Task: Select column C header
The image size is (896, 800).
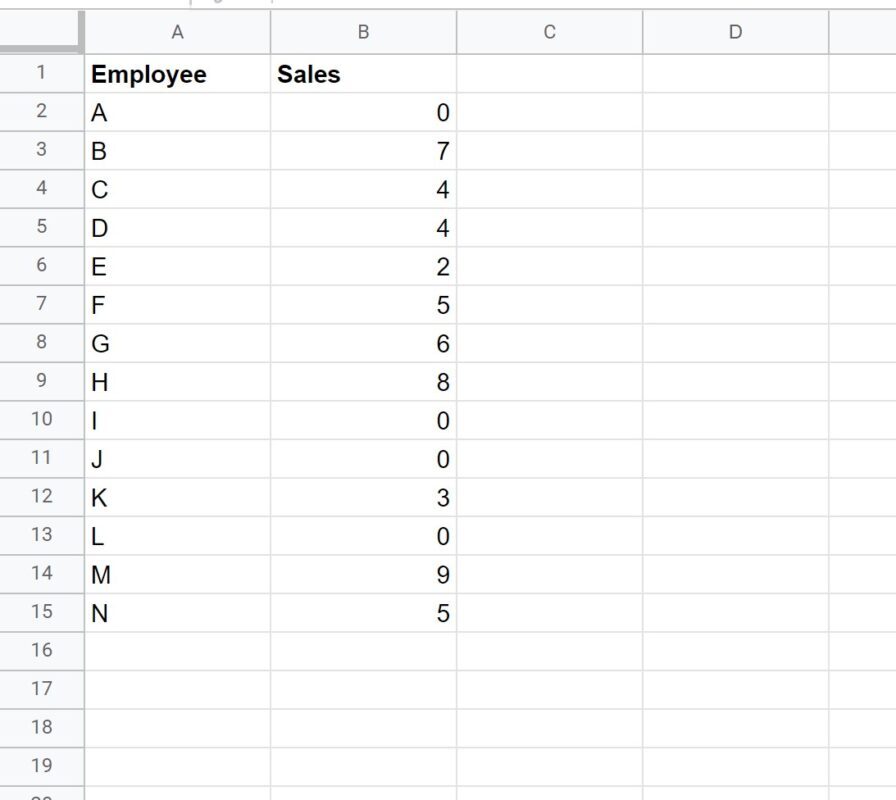Action: 550,32
